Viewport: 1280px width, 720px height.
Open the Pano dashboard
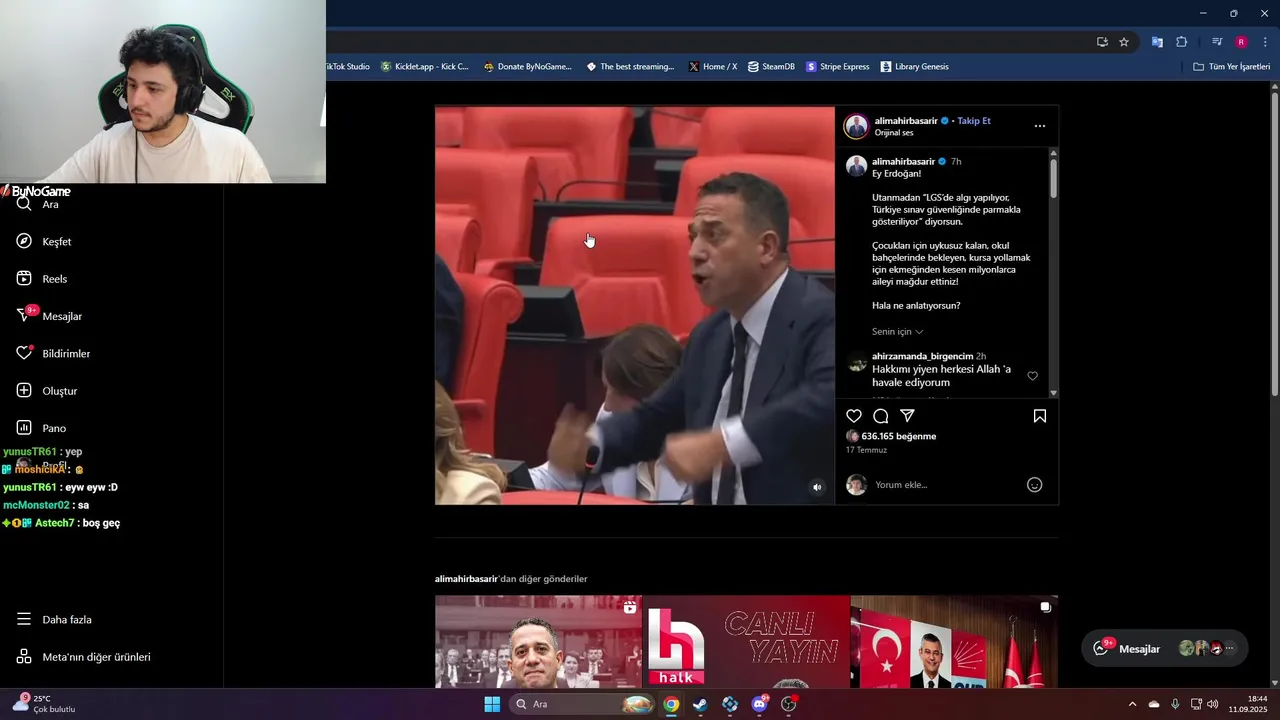[41, 428]
